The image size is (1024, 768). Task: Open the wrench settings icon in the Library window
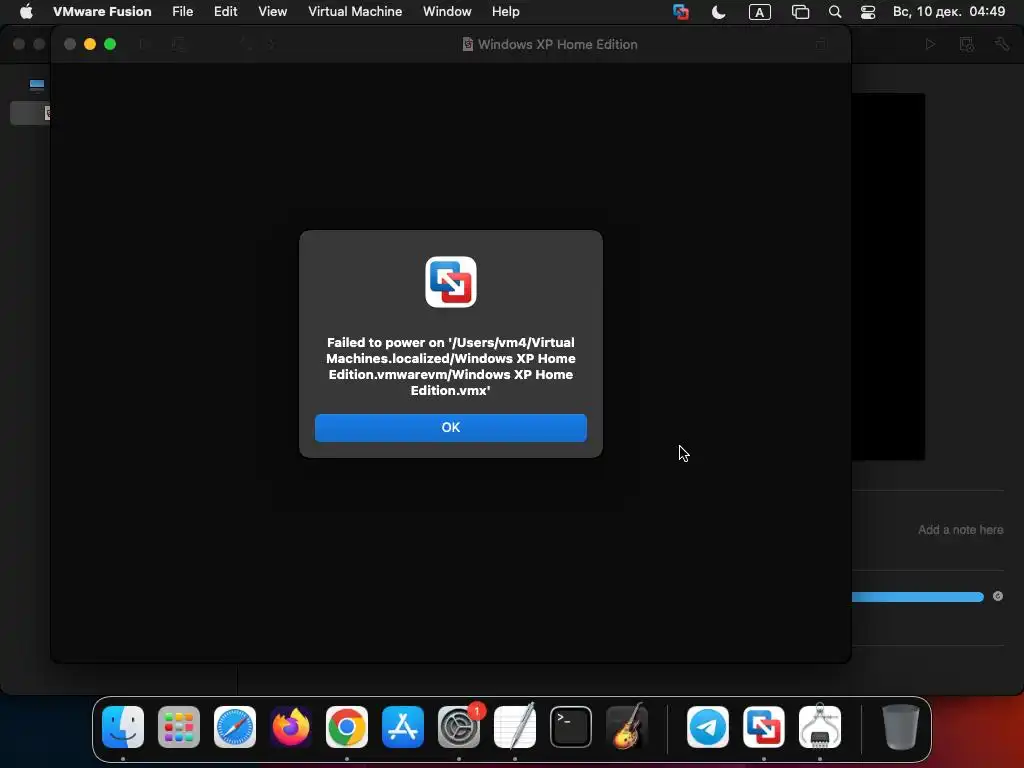click(x=1002, y=44)
